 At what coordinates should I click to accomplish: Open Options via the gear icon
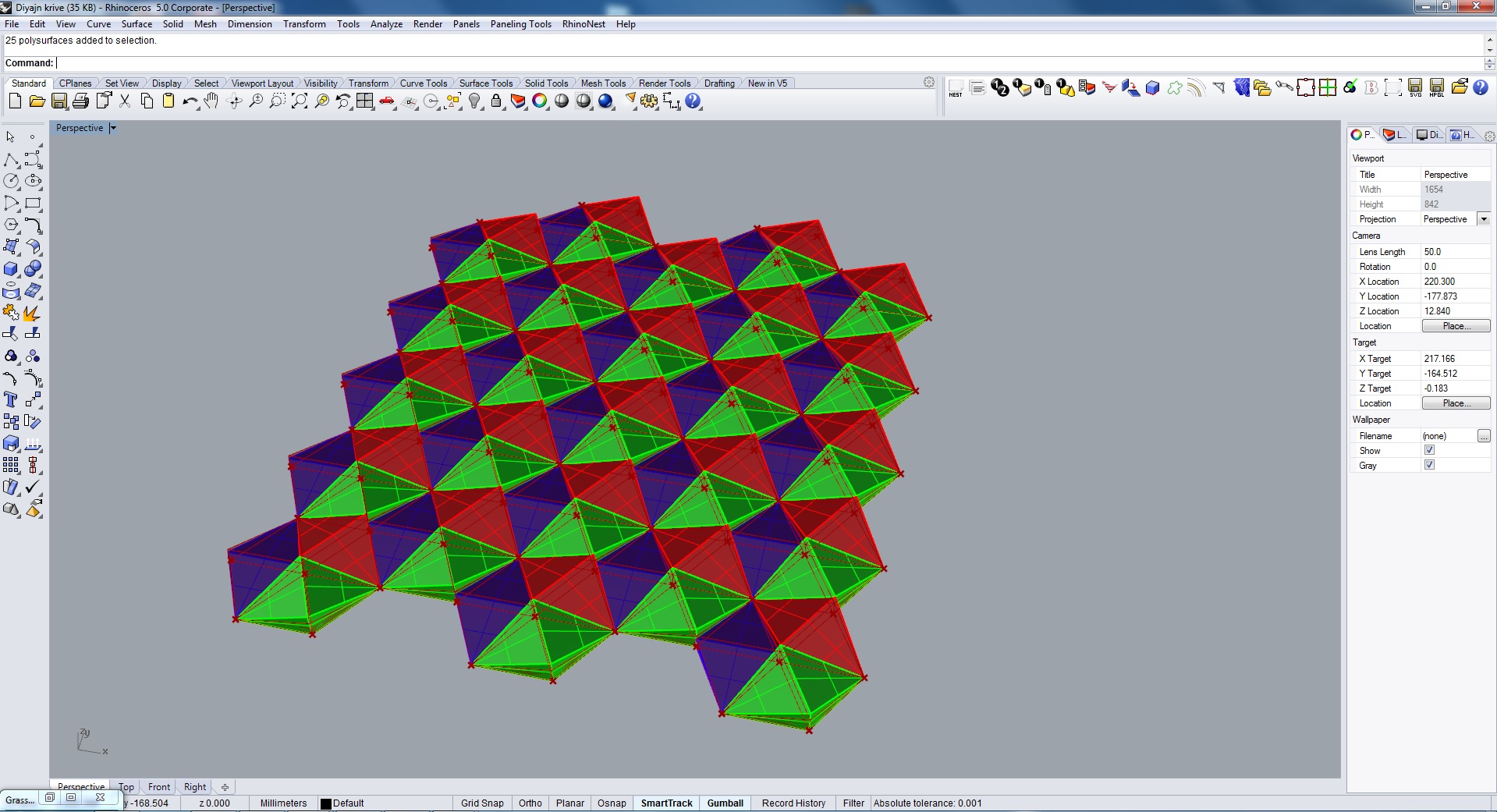point(650,101)
